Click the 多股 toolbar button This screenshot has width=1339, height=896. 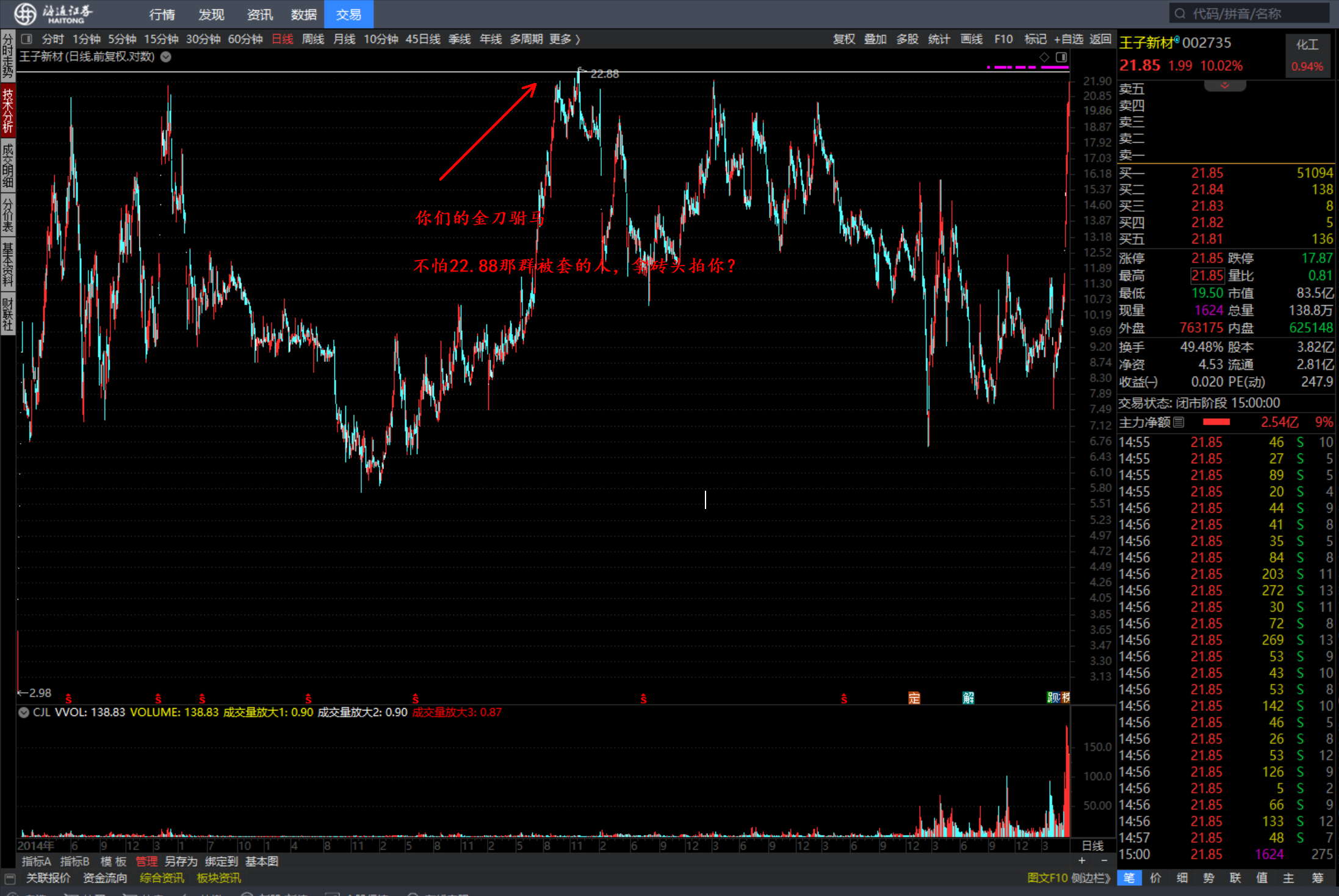(x=907, y=39)
